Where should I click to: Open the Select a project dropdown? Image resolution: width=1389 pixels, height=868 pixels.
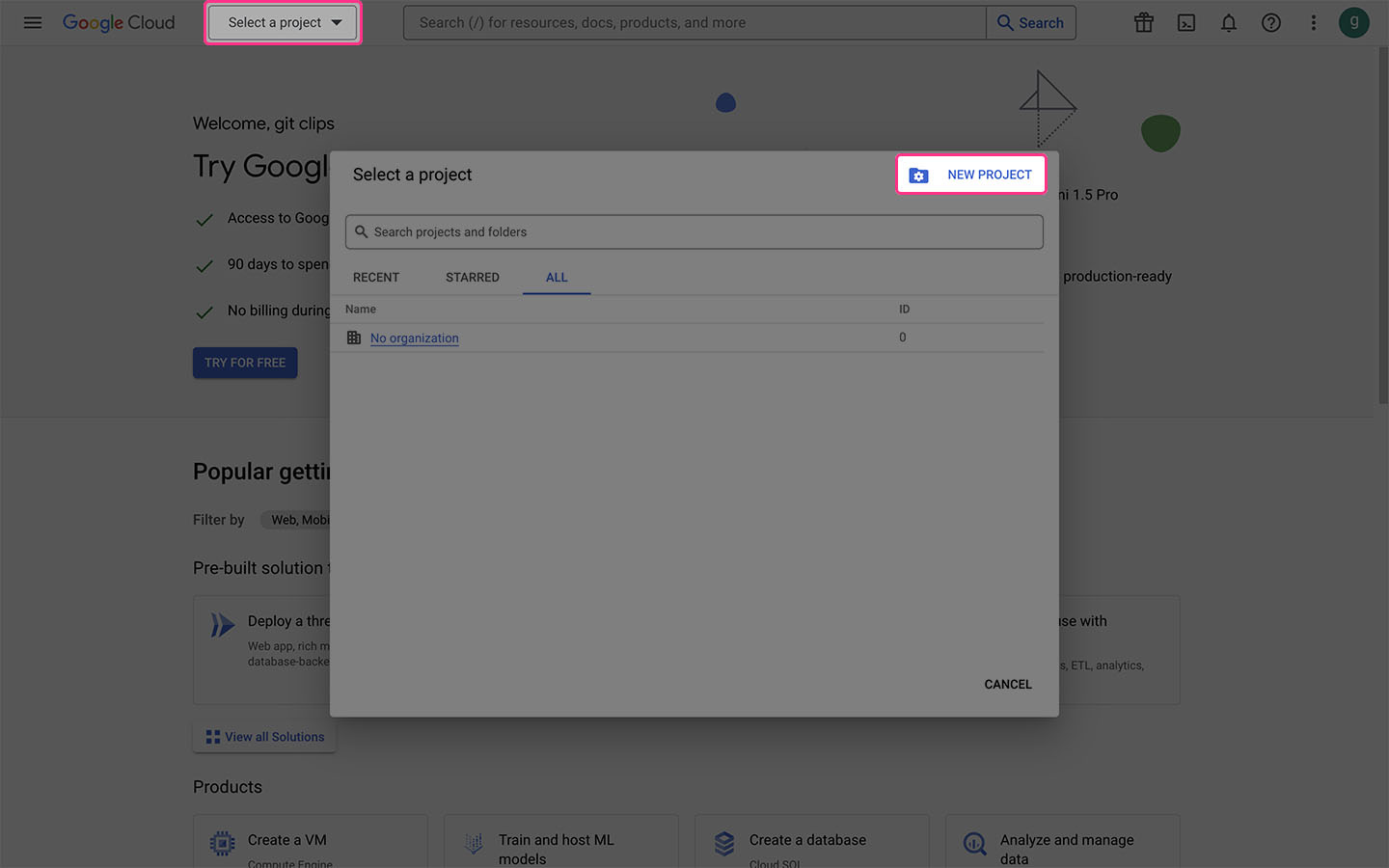[x=282, y=22]
